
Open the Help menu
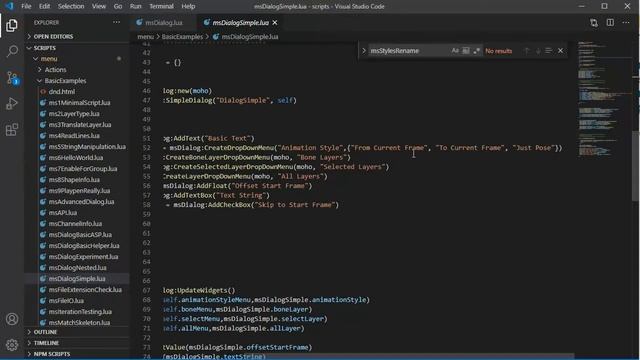tap(188, 6)
